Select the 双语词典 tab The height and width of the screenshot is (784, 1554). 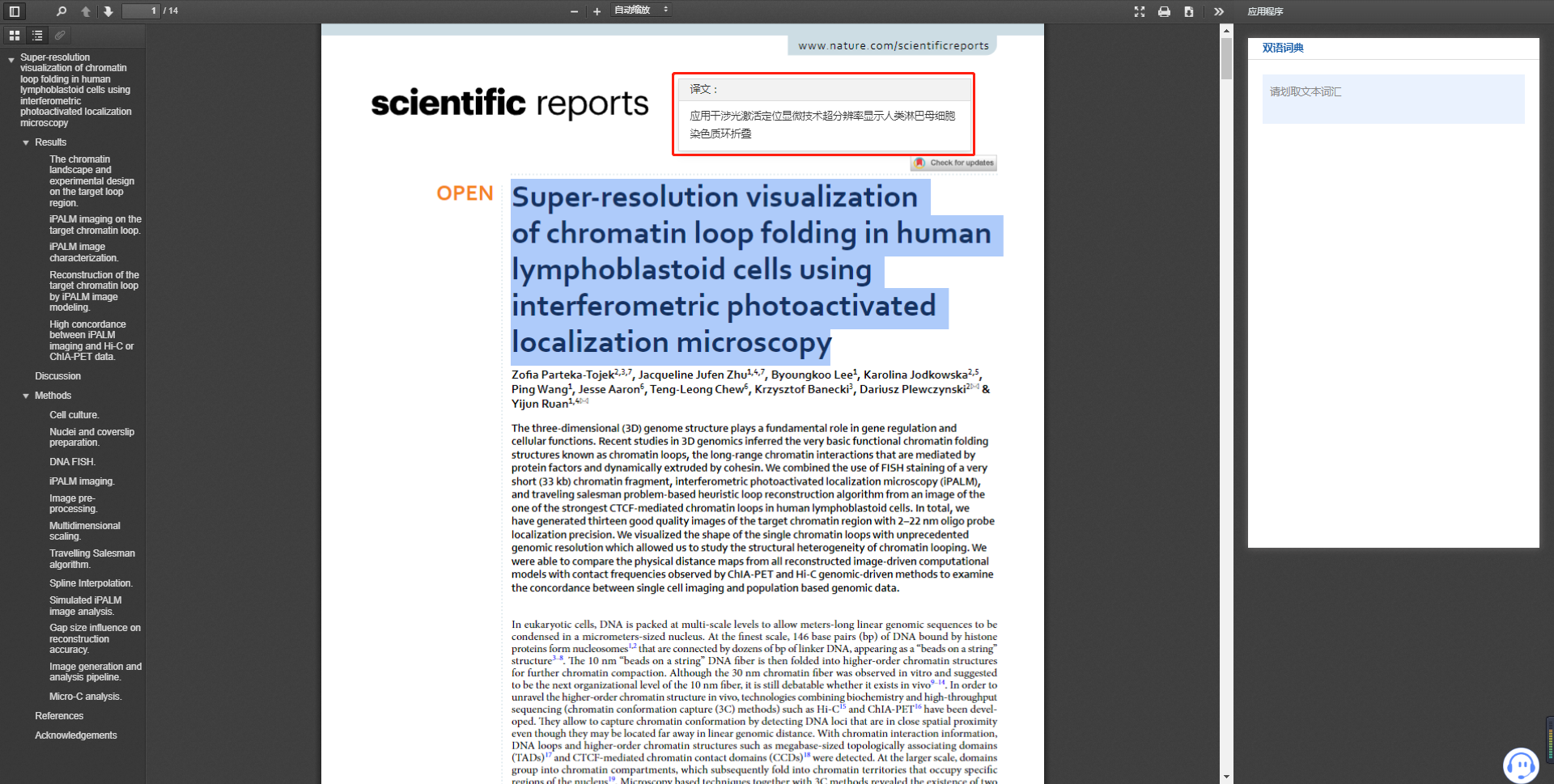pos(1283,48)
